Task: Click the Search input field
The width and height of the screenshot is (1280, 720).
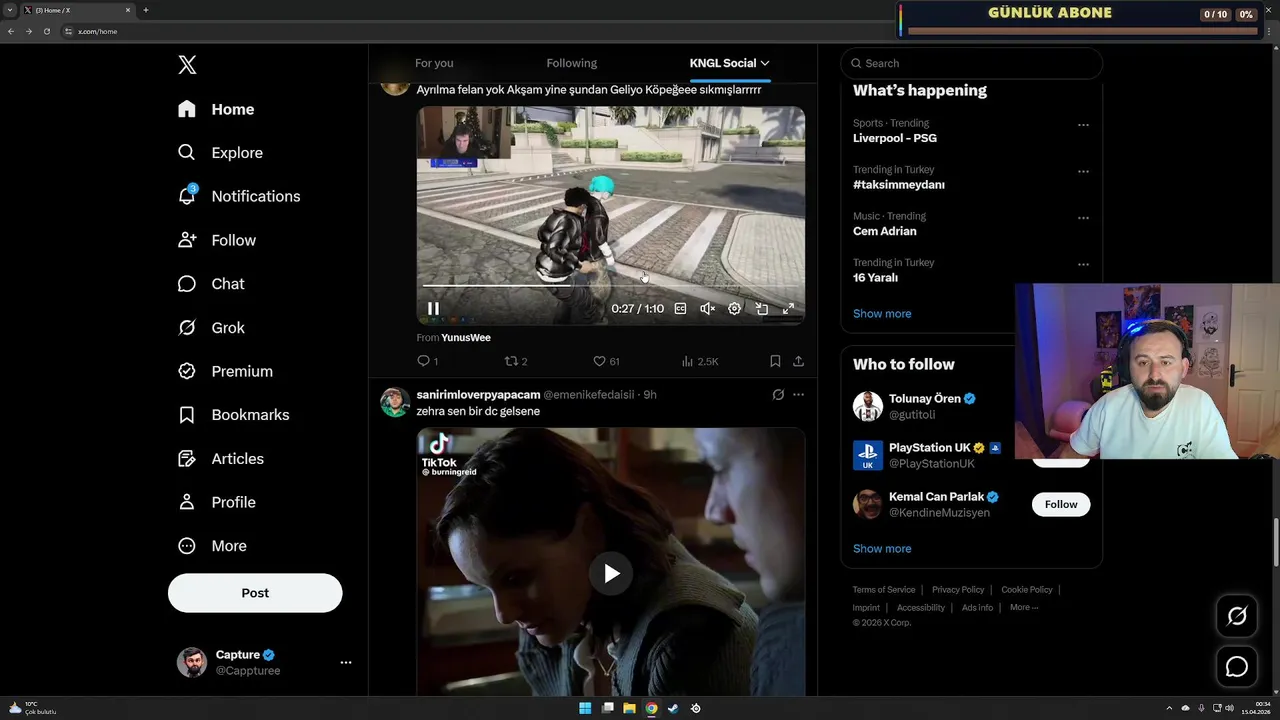Action: [971, 63]
